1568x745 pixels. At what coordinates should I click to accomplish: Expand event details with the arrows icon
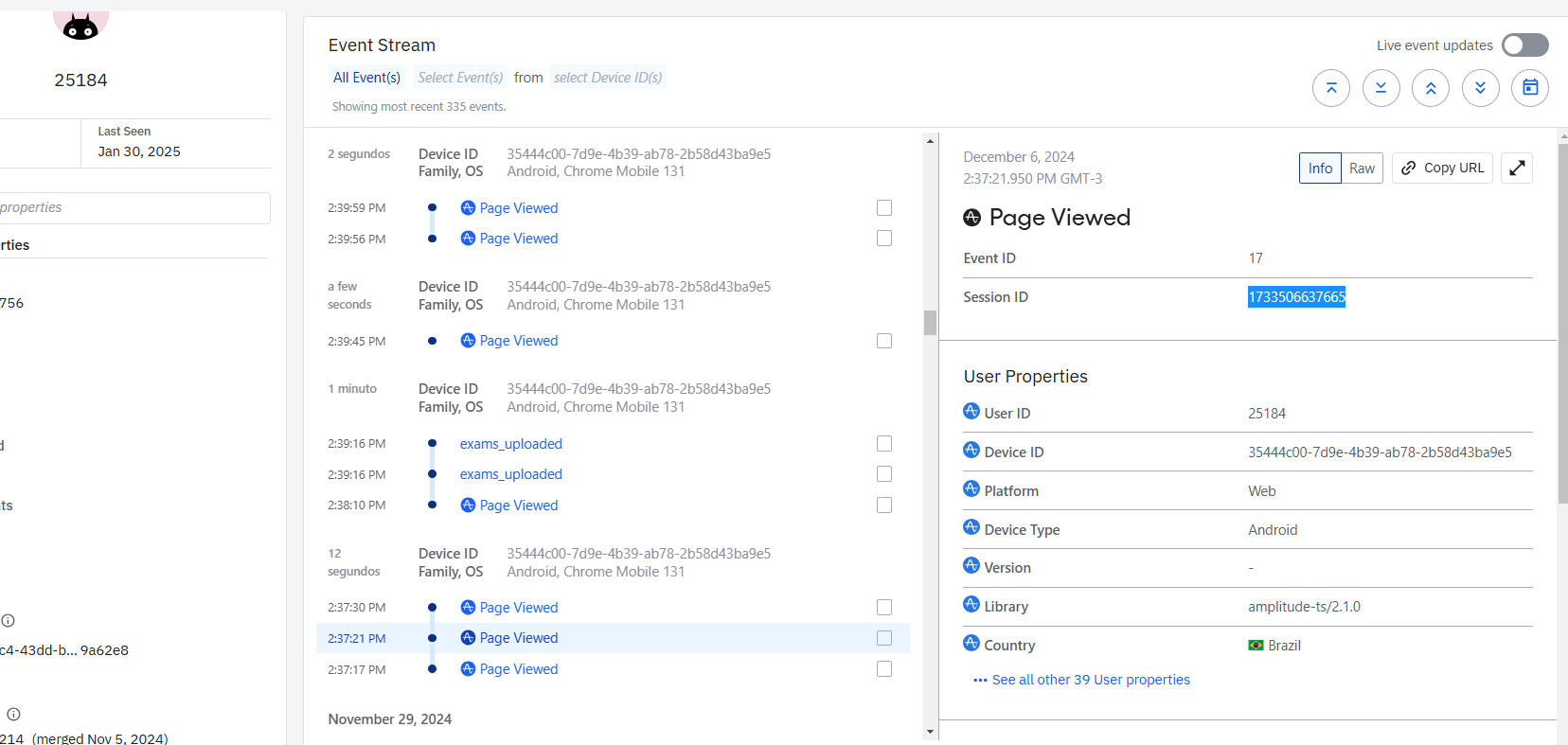(1517, 168)
